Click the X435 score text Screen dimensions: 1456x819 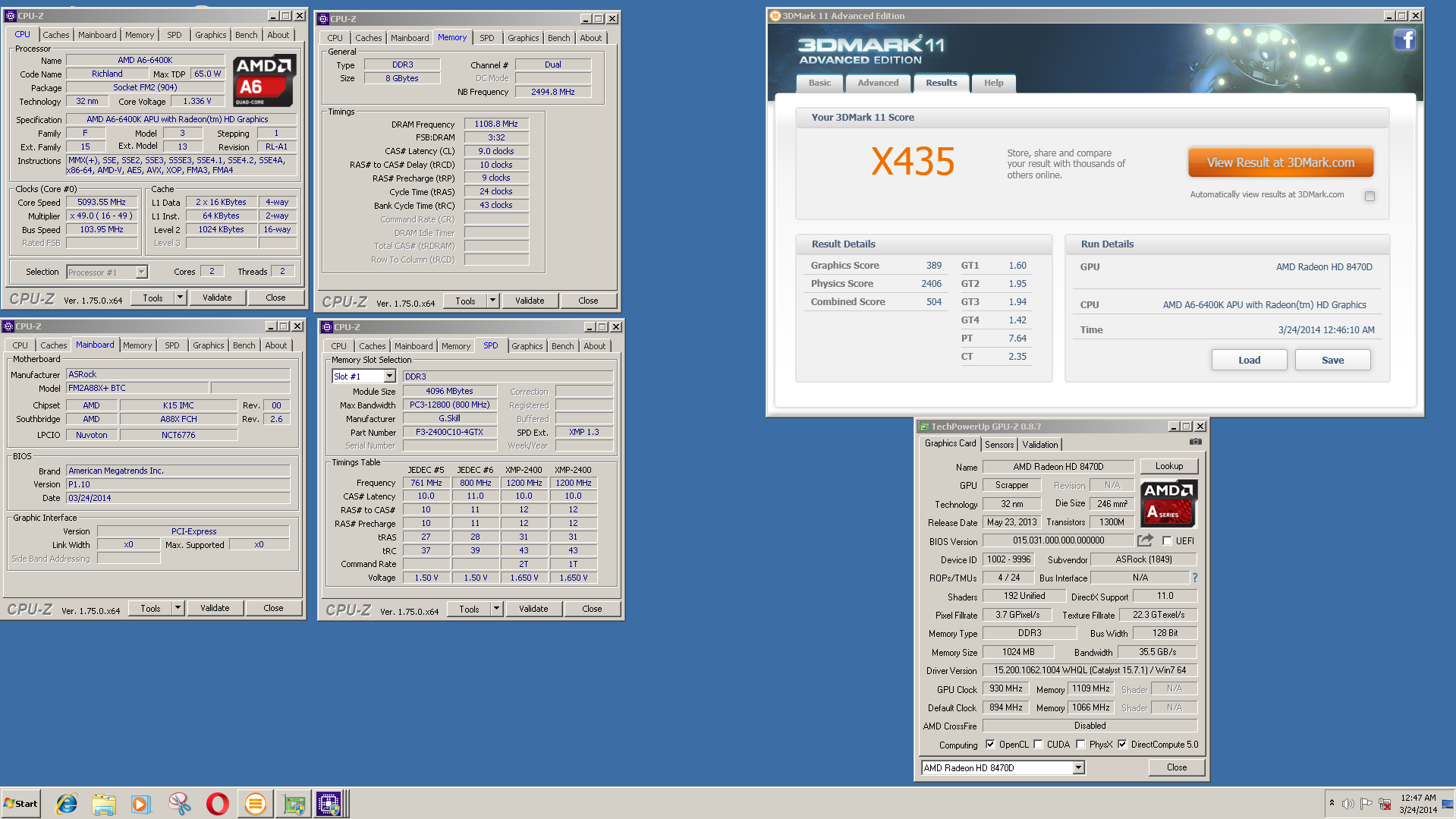tap(913, 162)
